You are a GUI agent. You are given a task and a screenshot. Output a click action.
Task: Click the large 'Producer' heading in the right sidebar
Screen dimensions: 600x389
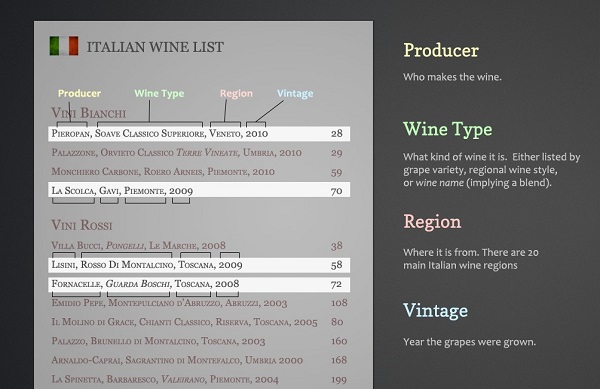pos(441,50)
